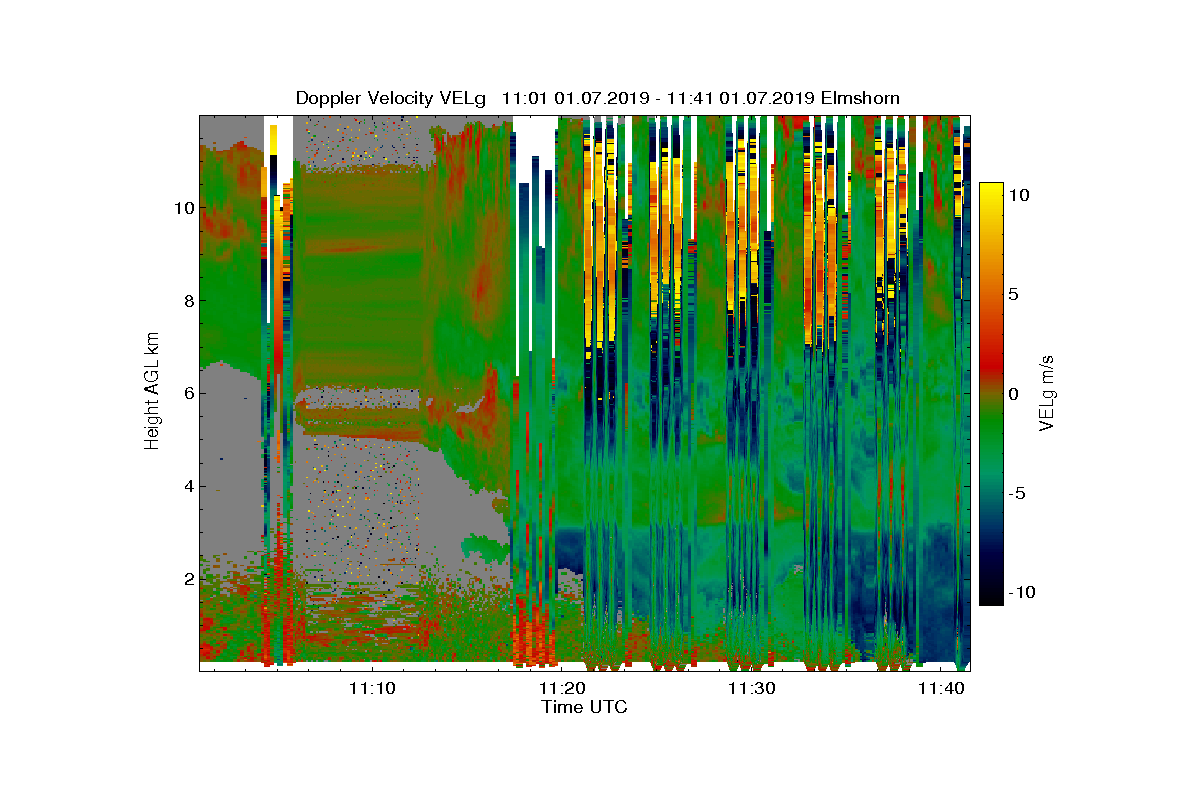Click the 11:20 time tick label
The height and width of the screenshot is (800, 1200).
coord(562,688)
